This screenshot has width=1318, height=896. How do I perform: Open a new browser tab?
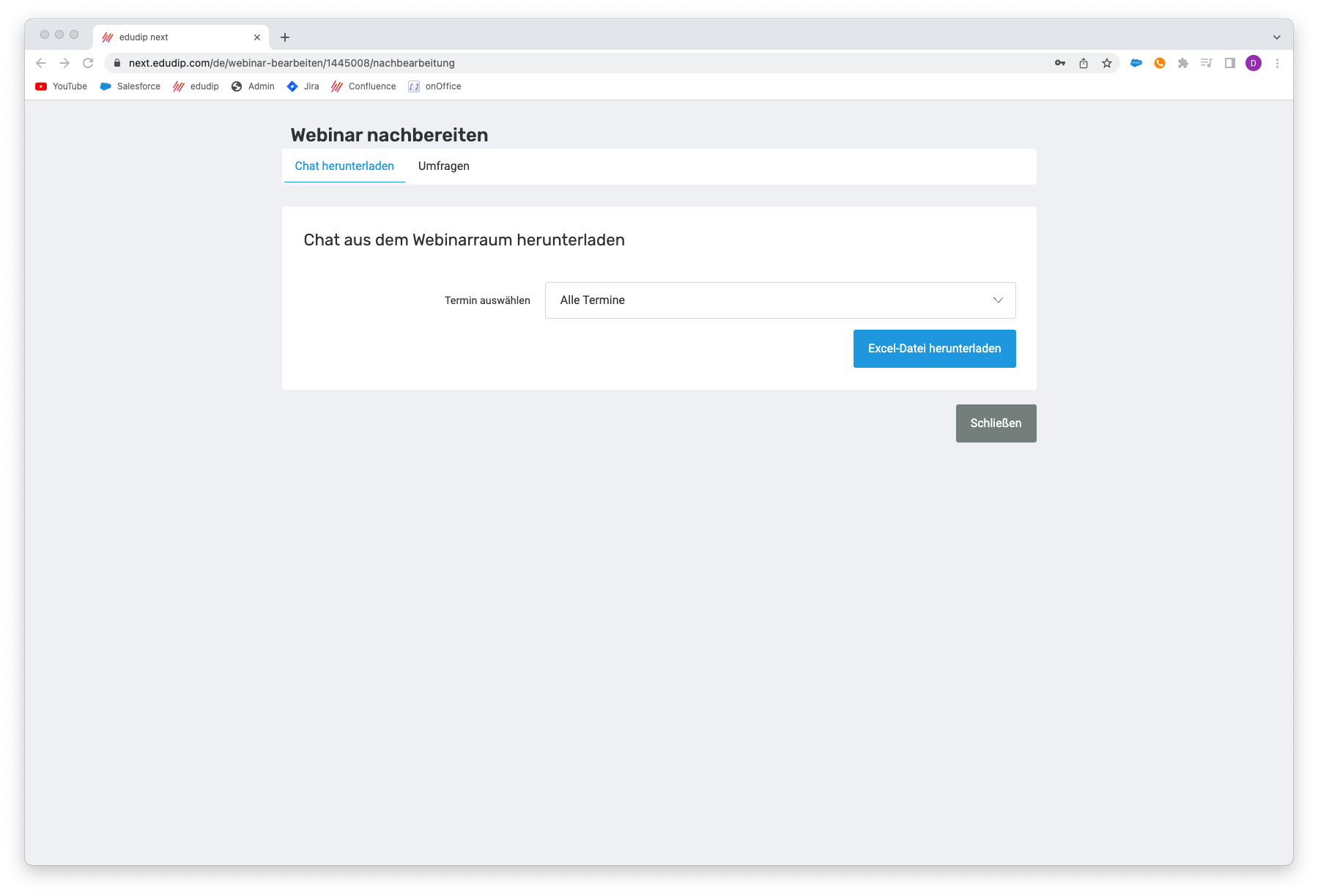point(285,37)
